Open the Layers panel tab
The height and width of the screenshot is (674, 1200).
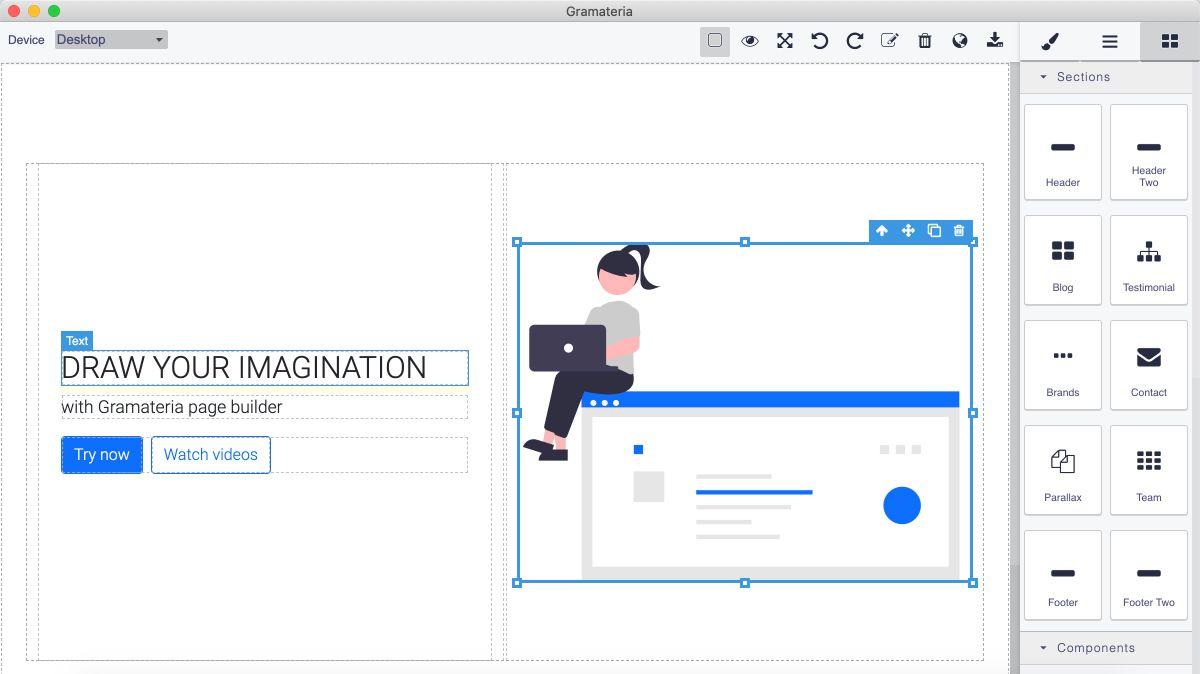pyautogui.click(x=1110, y=41)
